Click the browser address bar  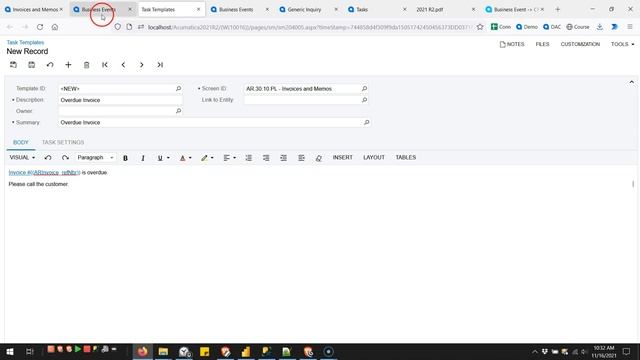pos(309,27)
